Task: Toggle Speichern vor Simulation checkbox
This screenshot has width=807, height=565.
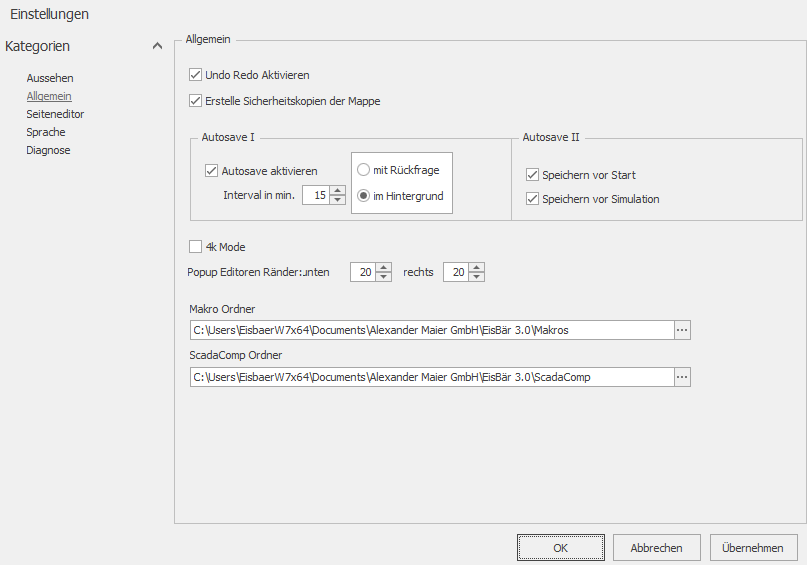Action: (532, 199)
